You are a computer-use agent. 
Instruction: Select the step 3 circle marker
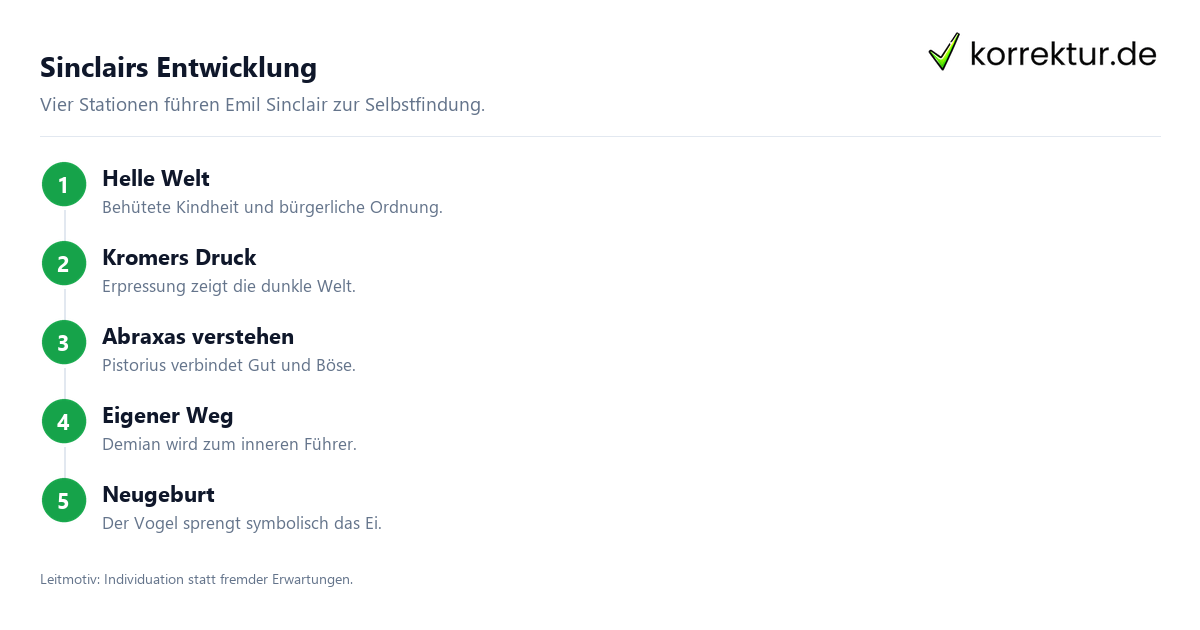pos(64,343)
